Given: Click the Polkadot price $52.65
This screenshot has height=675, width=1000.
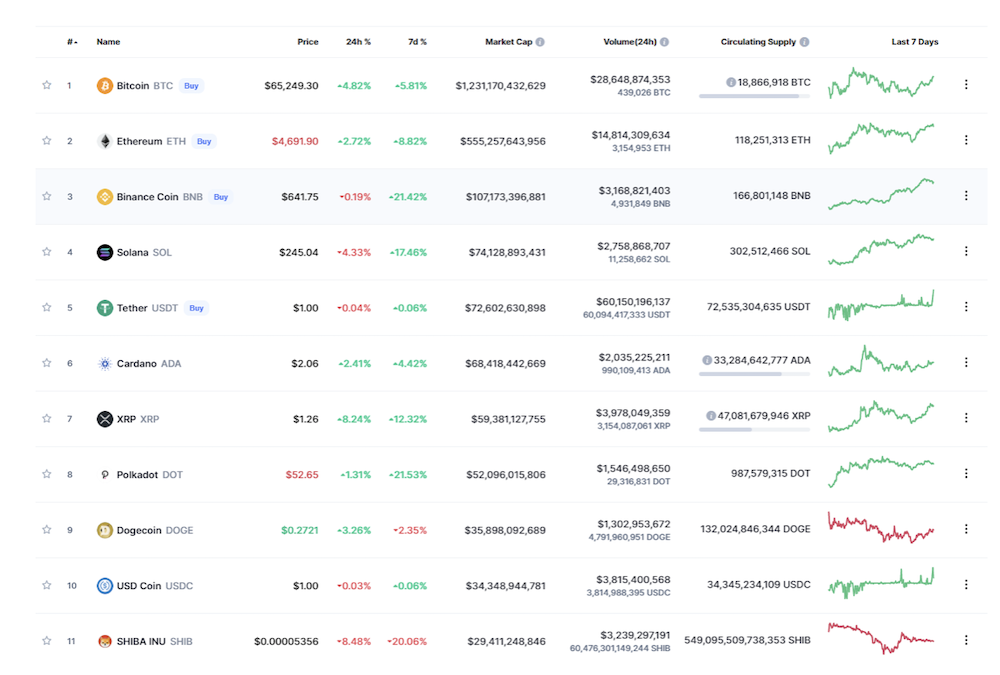Looking at the screenshot, I should point(302,475).
